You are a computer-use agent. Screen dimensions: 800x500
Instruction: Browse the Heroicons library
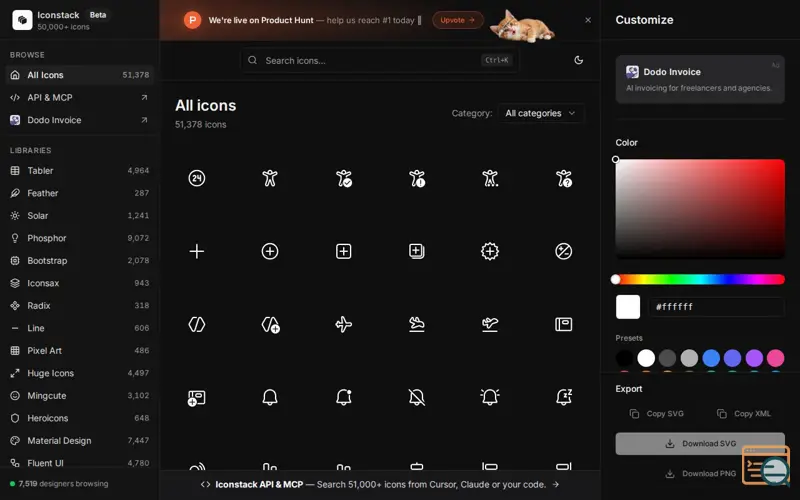click(80, 418)
